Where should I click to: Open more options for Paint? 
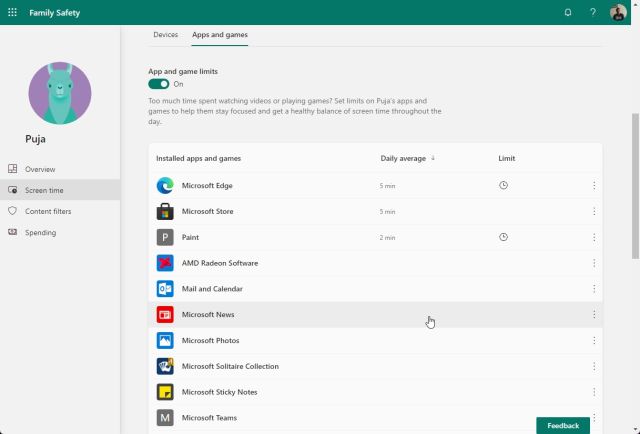[594, 237]
